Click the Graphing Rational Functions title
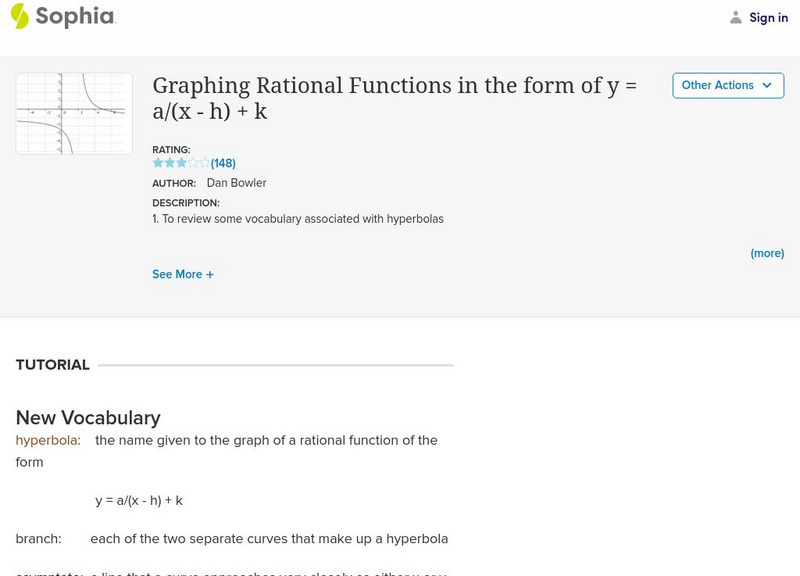 [394, 97]
